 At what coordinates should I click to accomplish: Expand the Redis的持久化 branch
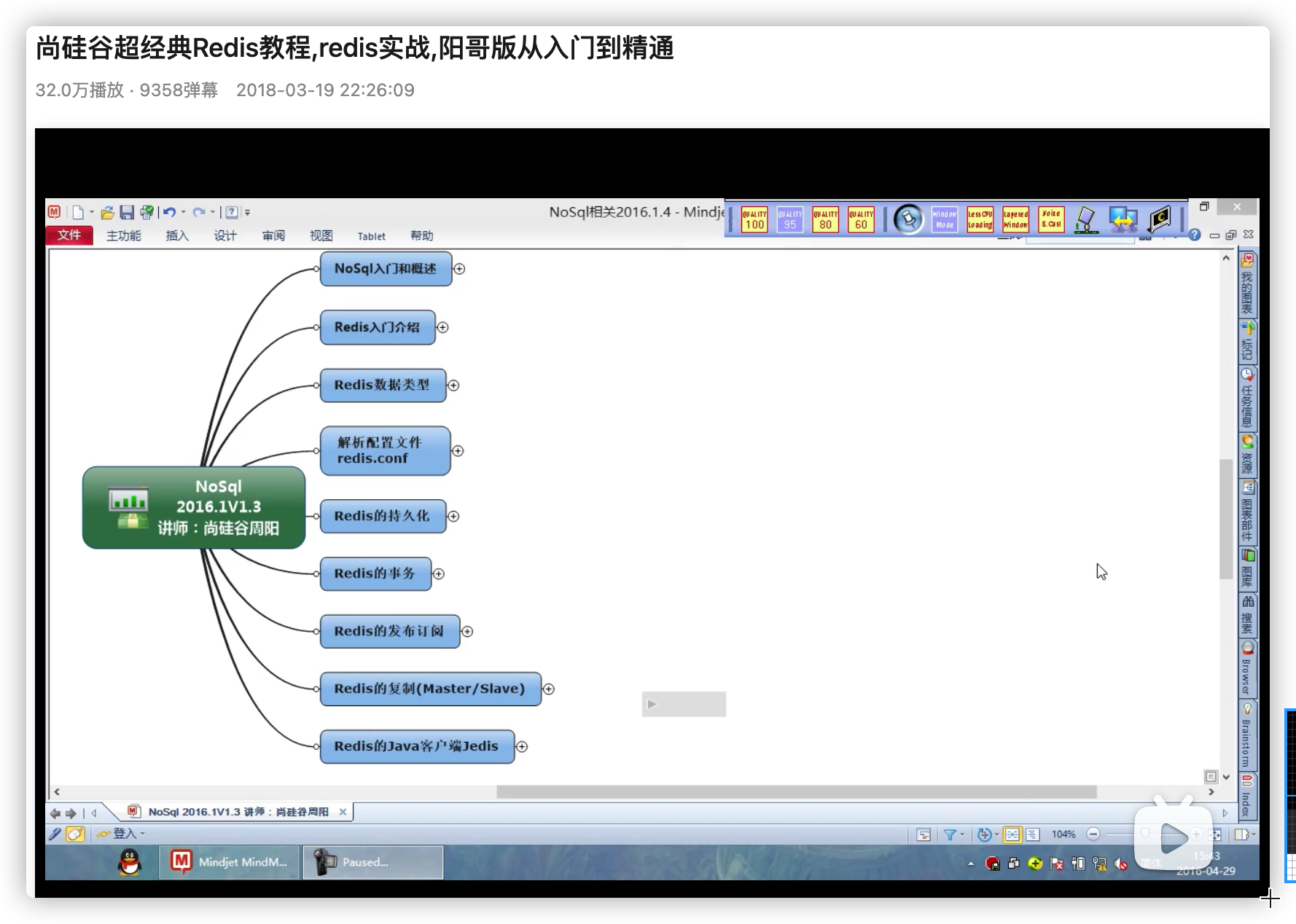click(x=453, y=516)
